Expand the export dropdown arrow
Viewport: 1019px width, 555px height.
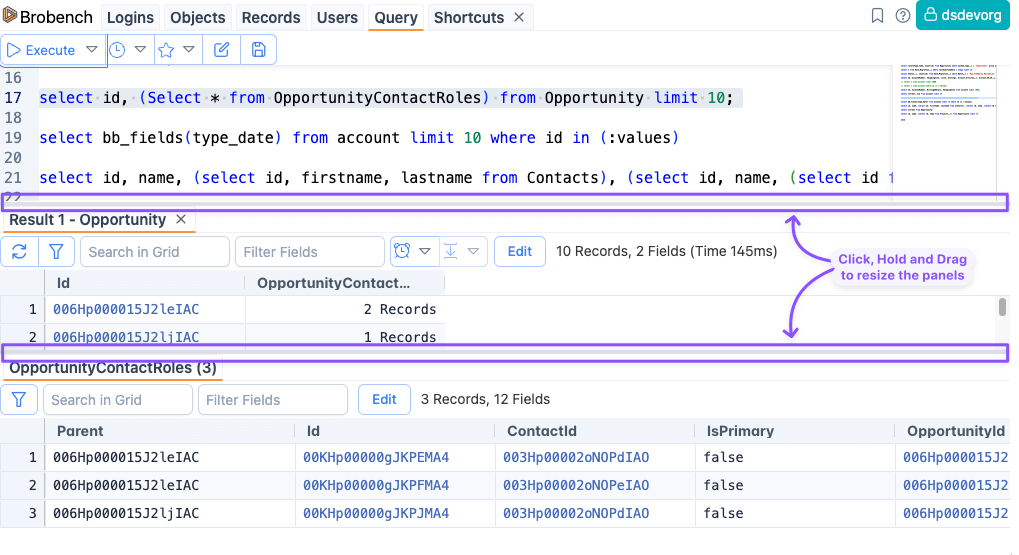pos(474,251)
